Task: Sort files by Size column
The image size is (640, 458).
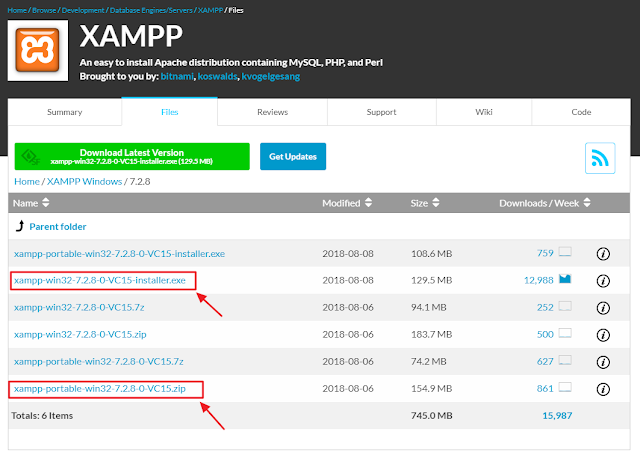Action: coord(425,203)
